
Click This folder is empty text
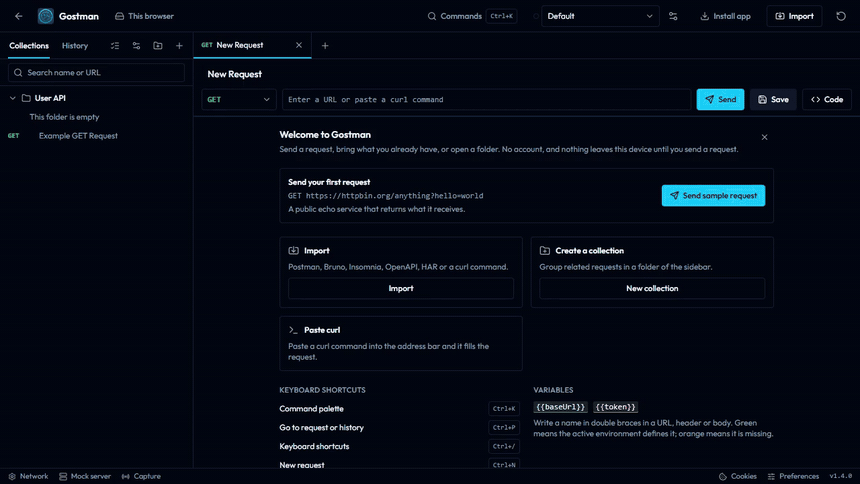pos(64,117)
